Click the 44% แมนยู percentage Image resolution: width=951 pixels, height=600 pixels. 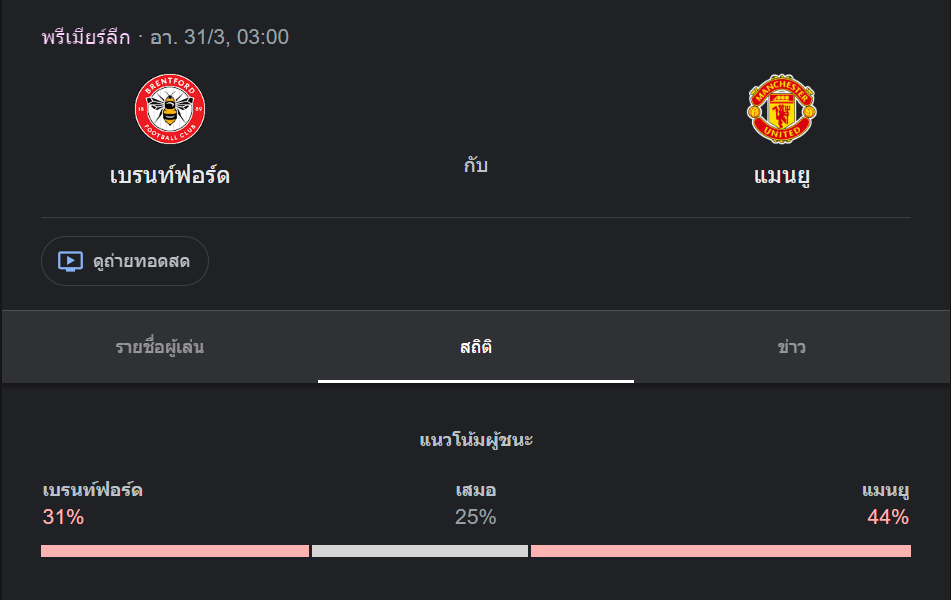click(x=888, y=517)
